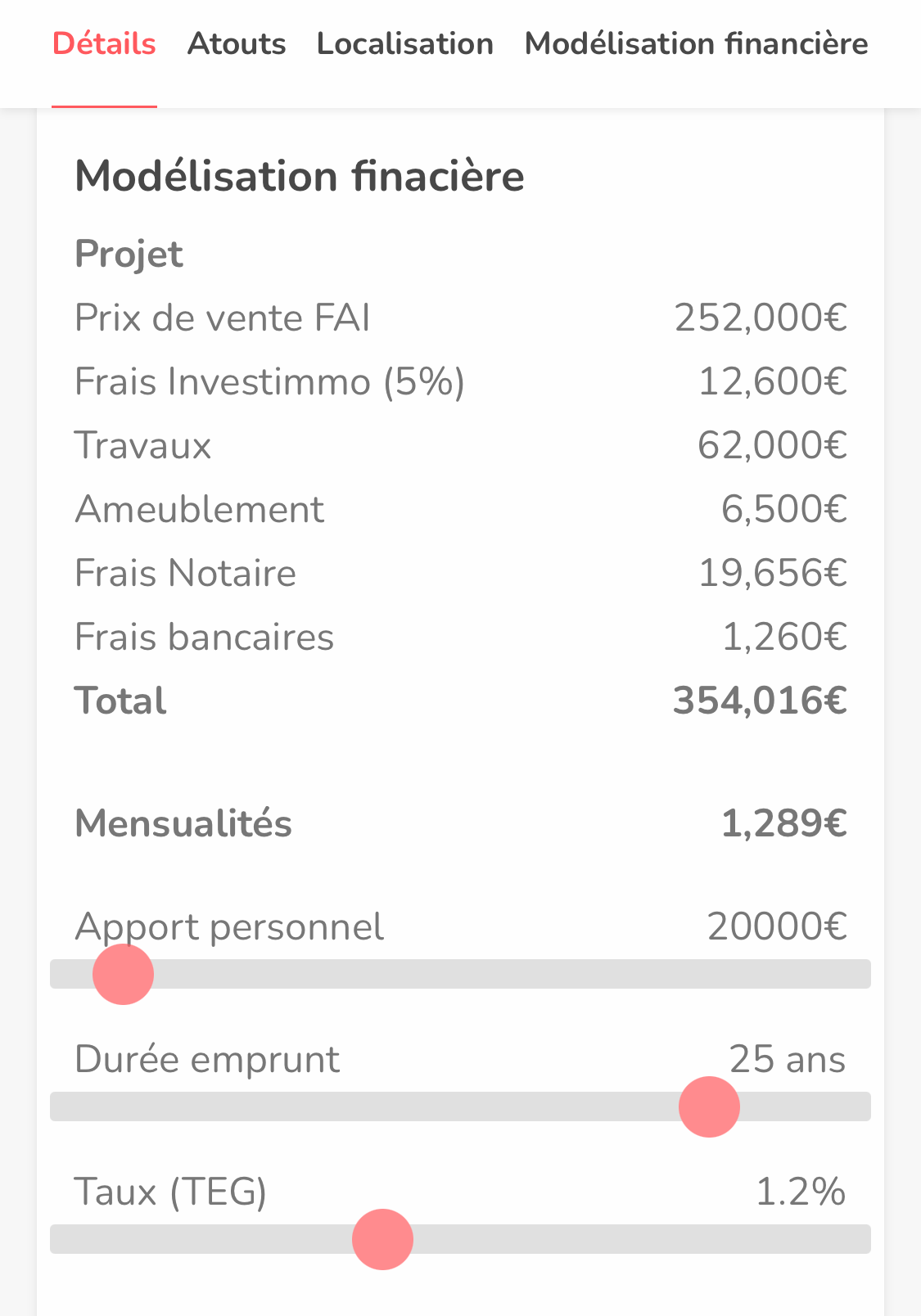Switch to the Atouts tab
This screenshot has width=921, height=1316.
(237, 44)
